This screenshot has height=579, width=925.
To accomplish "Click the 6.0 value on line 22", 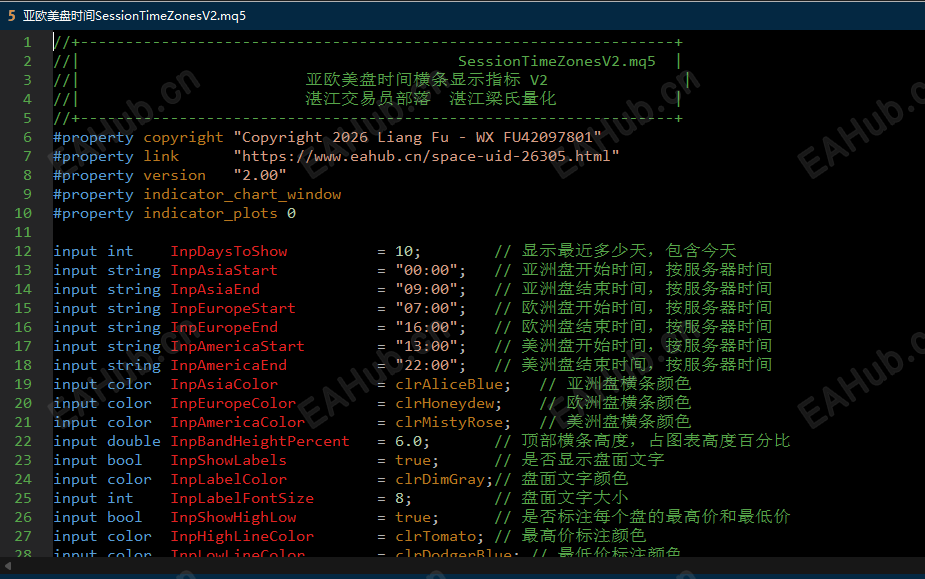I will 408,441.
